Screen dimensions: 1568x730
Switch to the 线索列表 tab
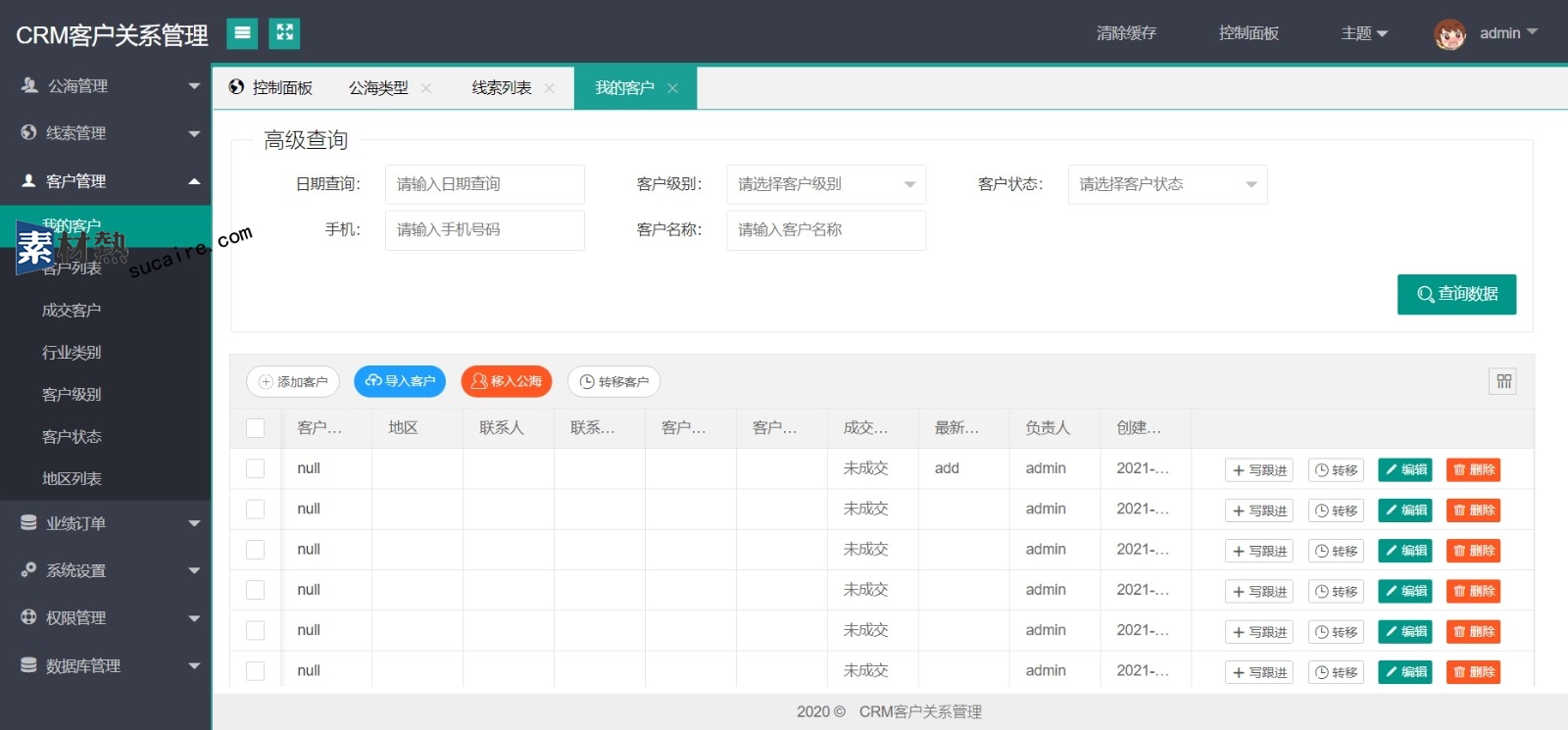[x=502, y=88]
